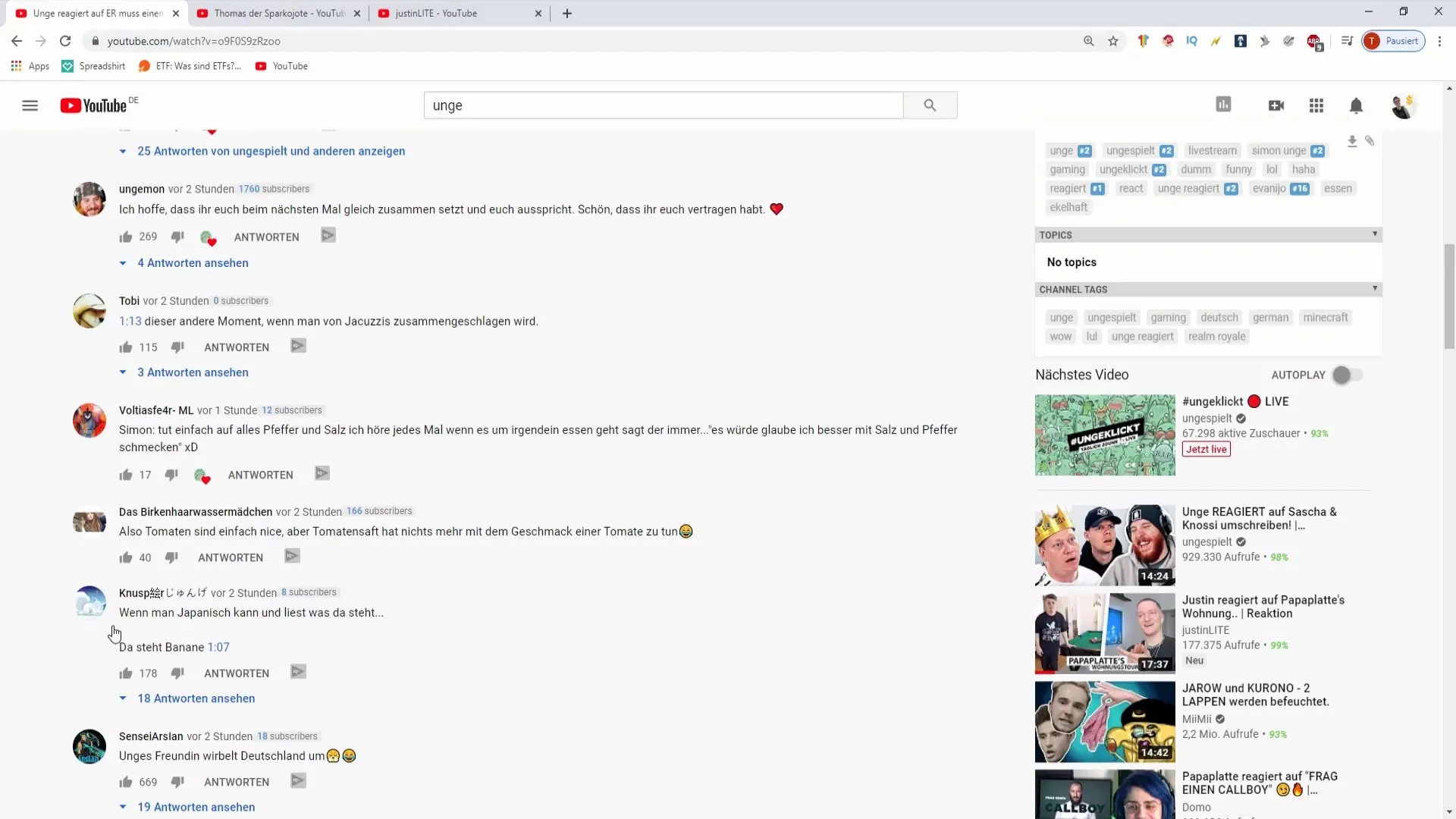The width and height of the screenshot is (1456, 819).
Task: Go to the YouTube home logo
Action: coord(94,105)
